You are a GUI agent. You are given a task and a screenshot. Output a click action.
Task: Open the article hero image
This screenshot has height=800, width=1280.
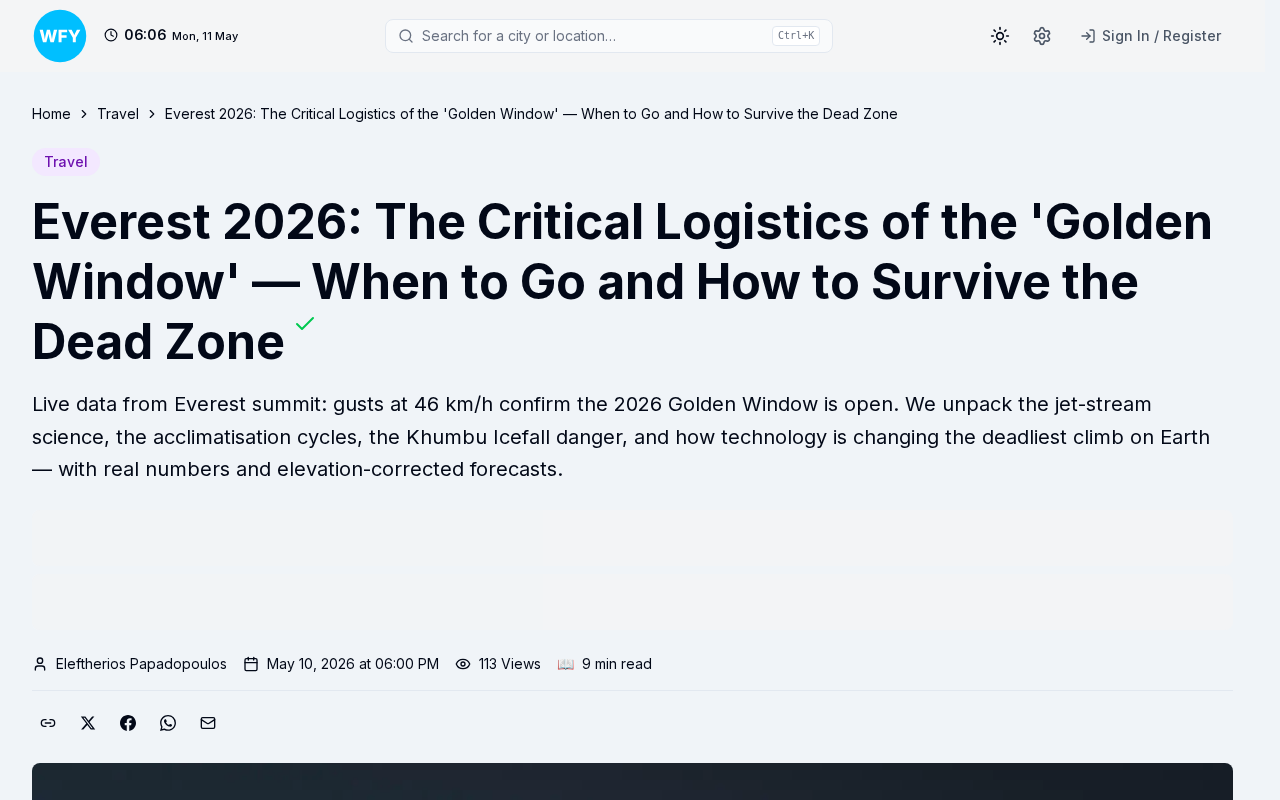tap(632, 781)
